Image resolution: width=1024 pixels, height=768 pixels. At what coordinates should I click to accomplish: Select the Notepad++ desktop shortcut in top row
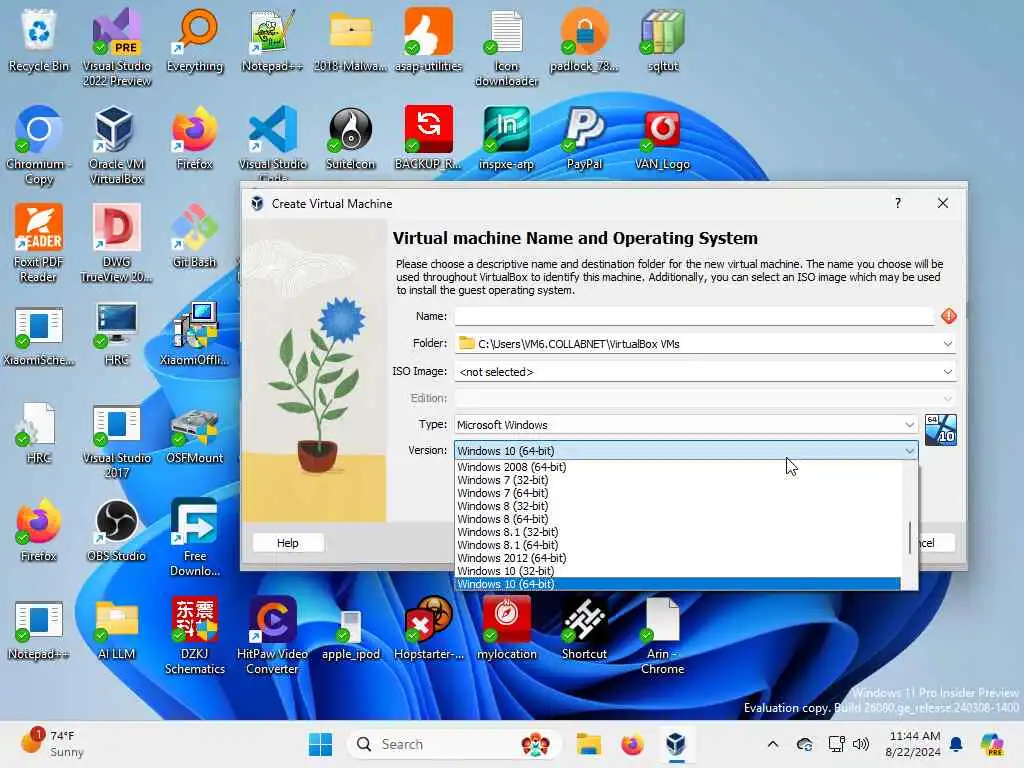[272, 40]
